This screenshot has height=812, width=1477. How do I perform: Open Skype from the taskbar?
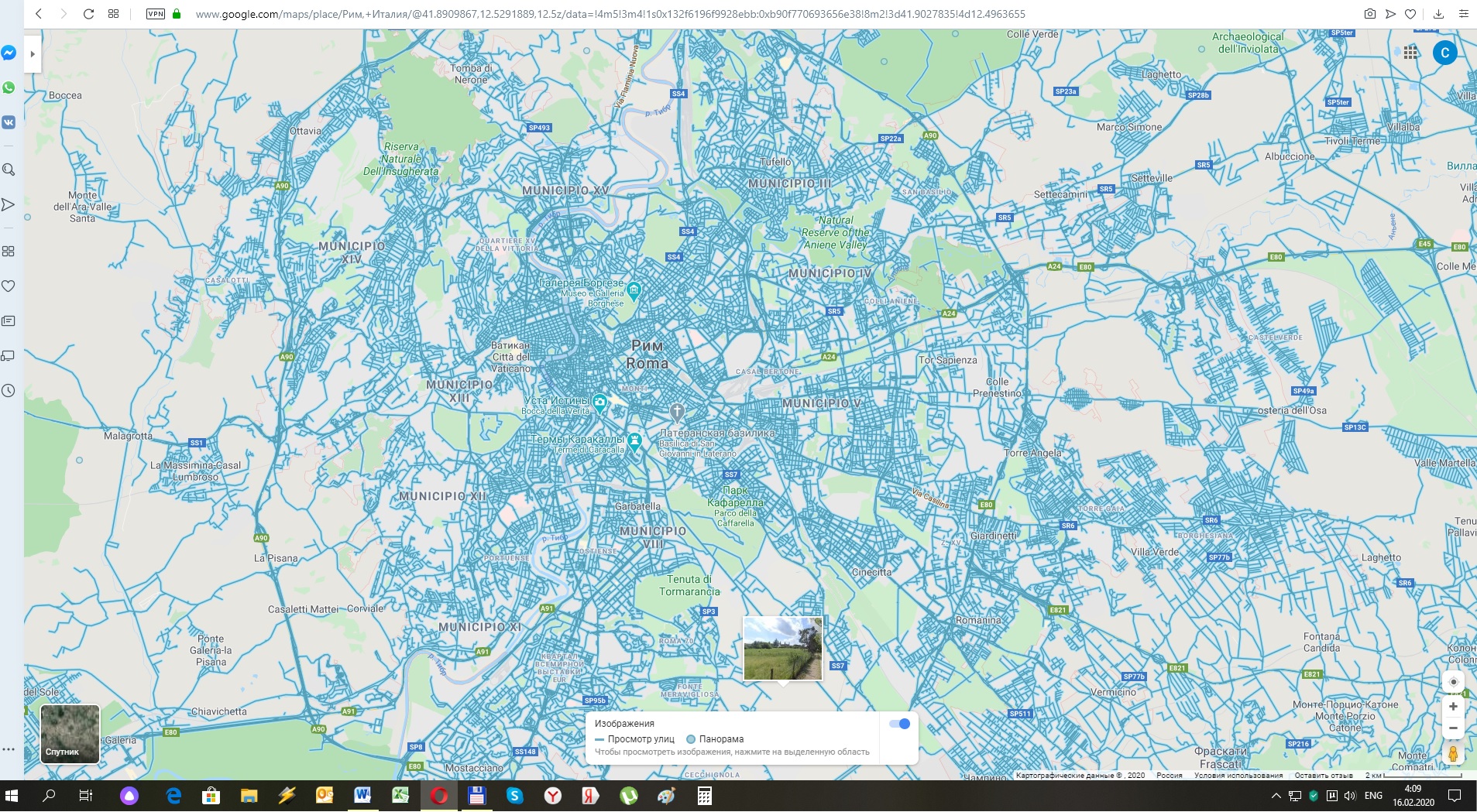514,796
